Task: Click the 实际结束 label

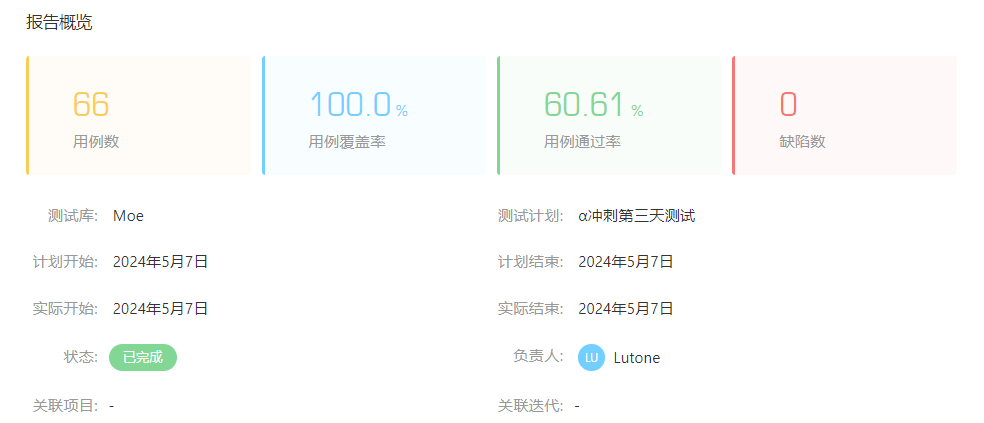Action: [530, 309]
